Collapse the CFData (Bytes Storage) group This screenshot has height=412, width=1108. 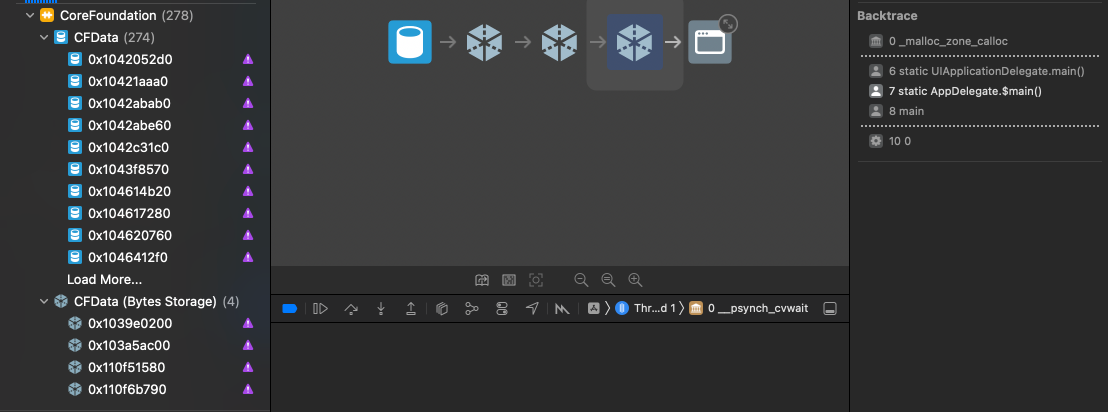(x=44, y=302)
